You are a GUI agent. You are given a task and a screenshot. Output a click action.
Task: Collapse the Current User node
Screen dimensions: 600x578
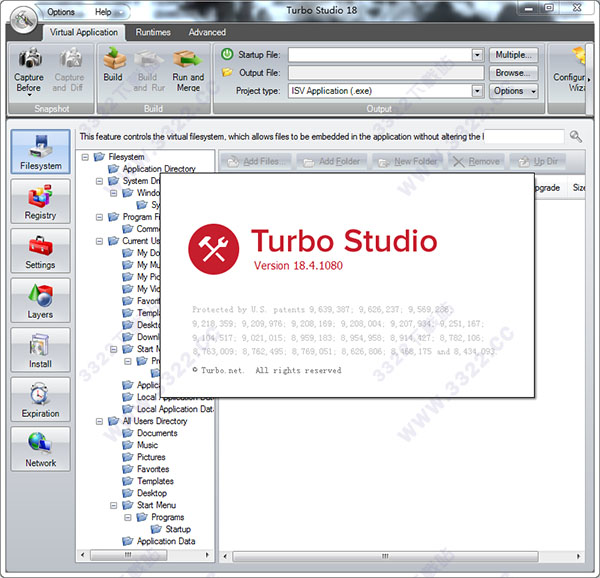click(99, 241)
